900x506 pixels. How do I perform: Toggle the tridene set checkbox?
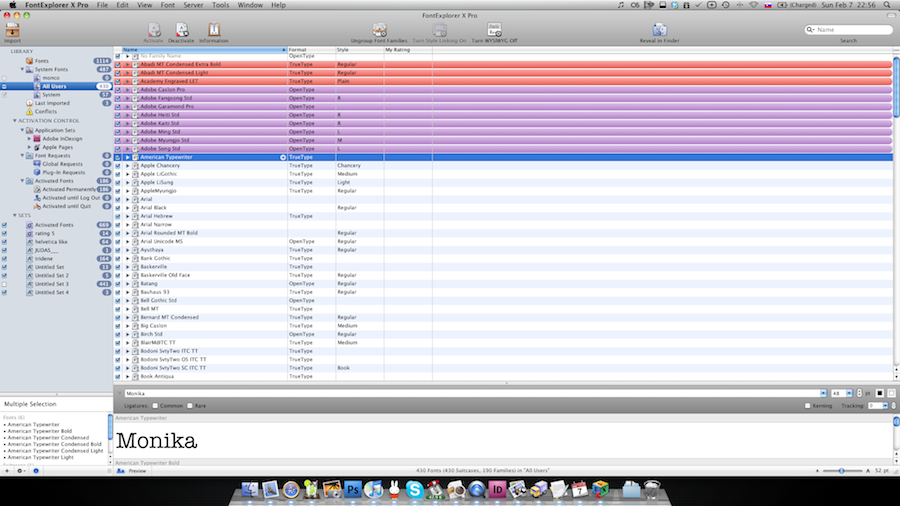(x=5, y=259)
